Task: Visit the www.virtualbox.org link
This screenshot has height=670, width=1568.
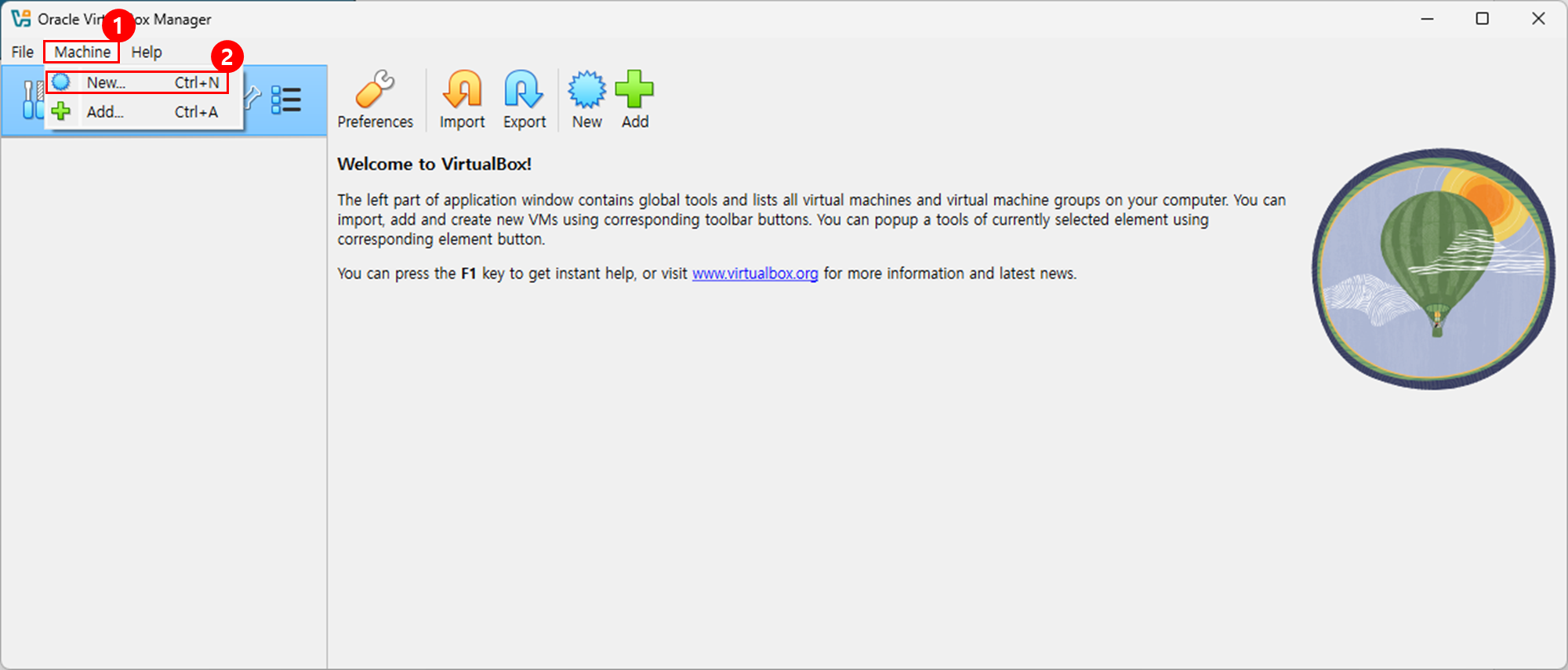Action: [x=755, y=273]
